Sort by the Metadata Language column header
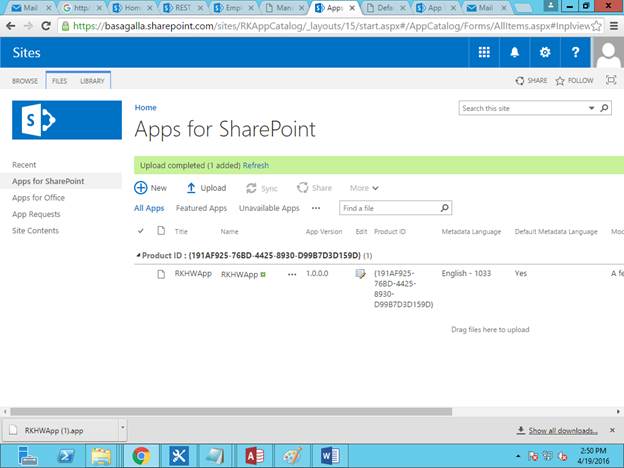Viewport: 624px width, 468px height. (471, 231)
